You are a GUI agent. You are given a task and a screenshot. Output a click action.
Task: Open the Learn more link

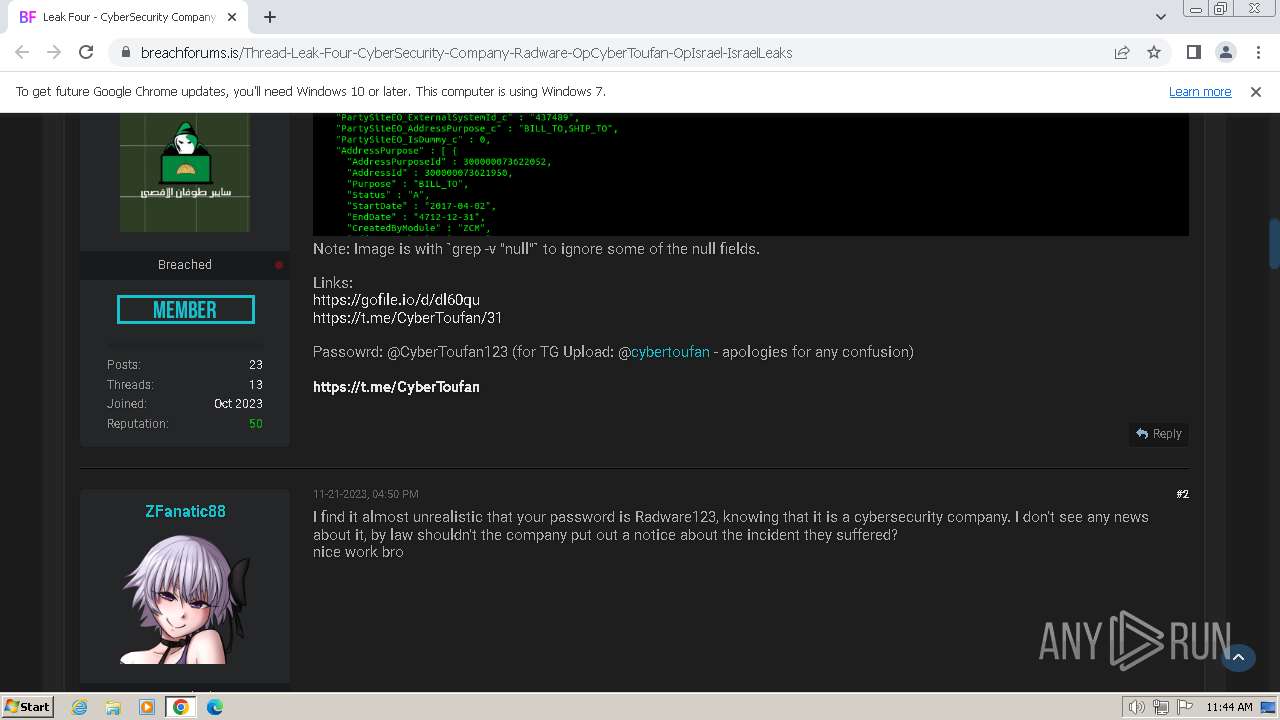click(1200, 92)
